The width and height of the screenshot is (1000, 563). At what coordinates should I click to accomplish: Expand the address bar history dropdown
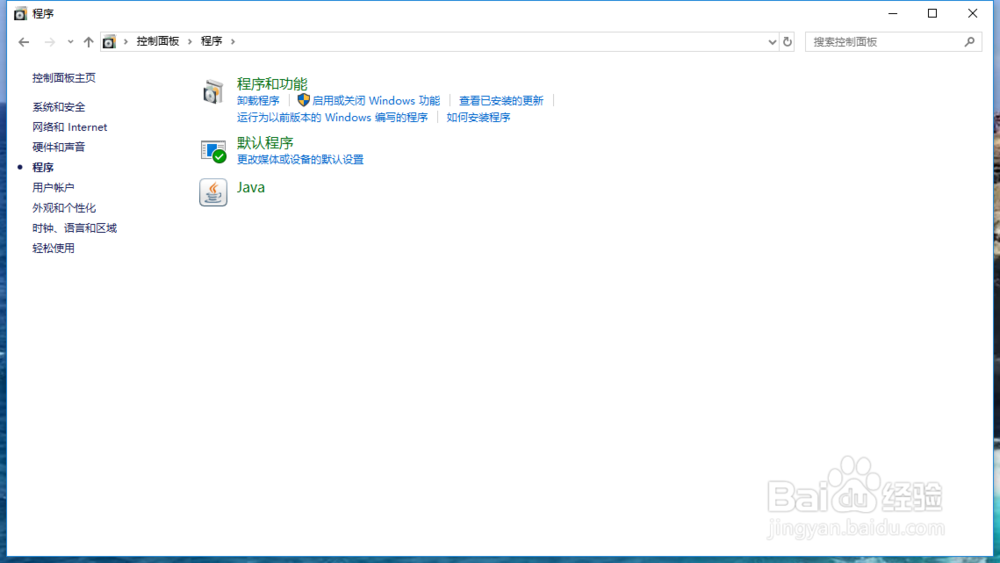(772, 42)
